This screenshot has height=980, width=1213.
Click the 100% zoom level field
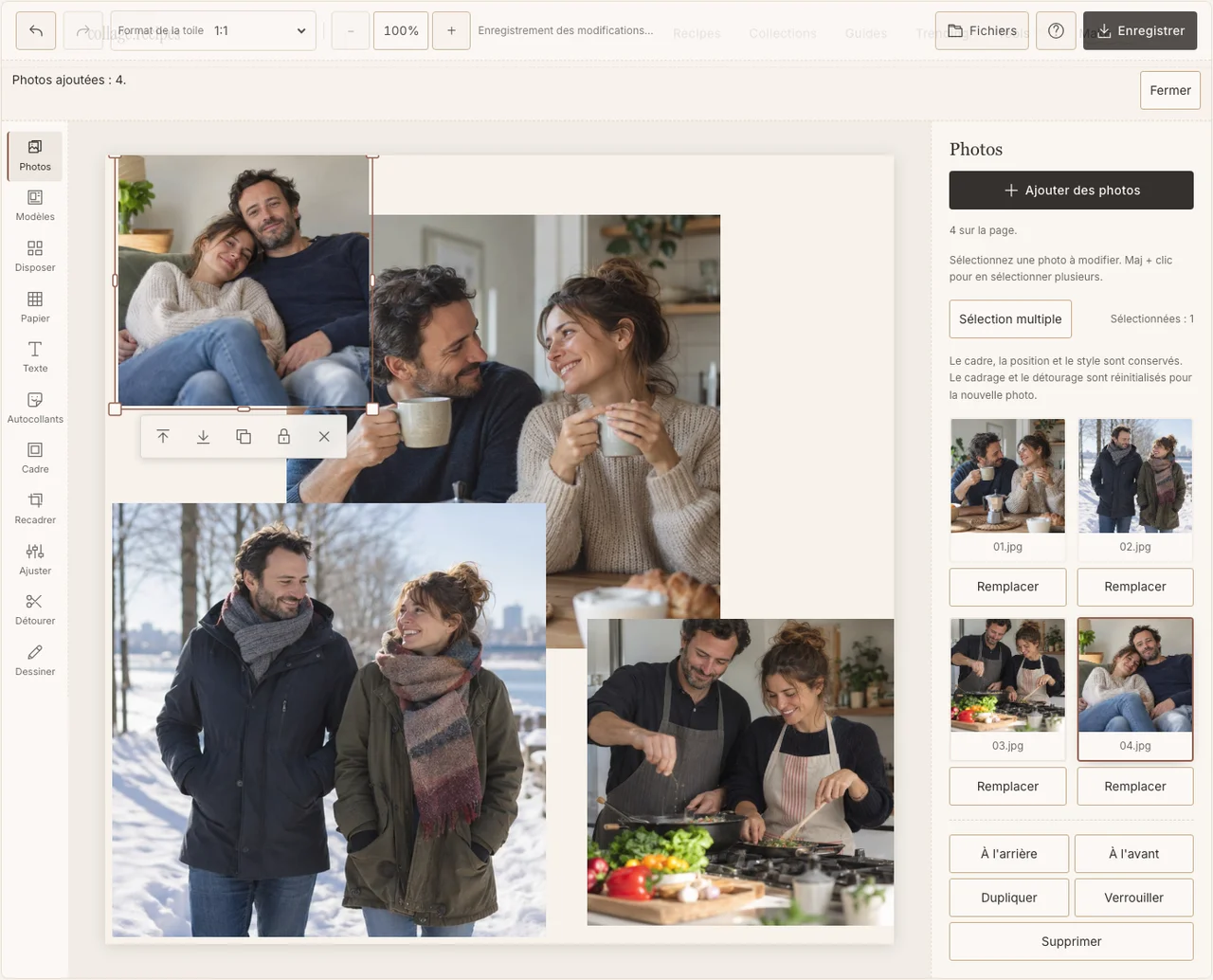(401, 30)
